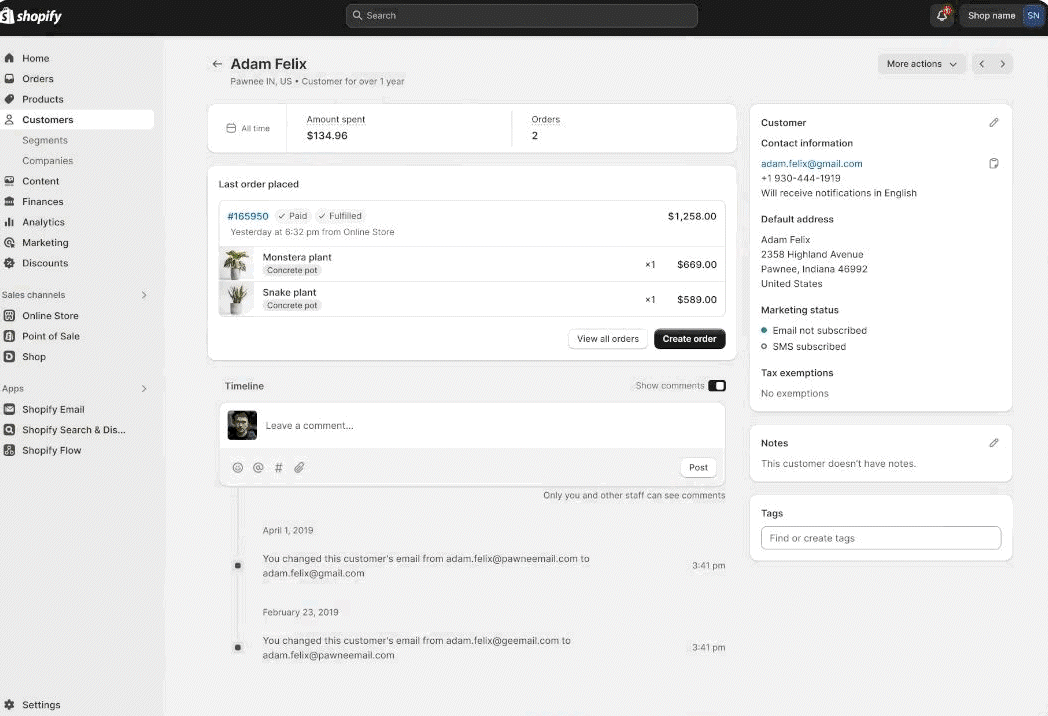Open Analytics from the sidebar
Viewport: 1048px width, 716px height.
(x=43, y=222)
